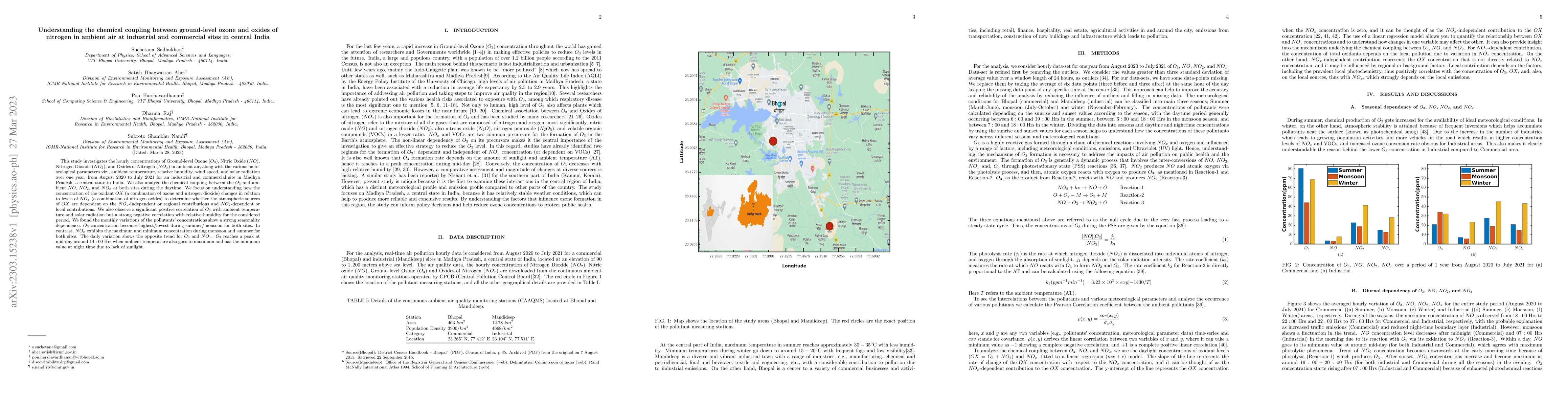Click author name Subroto Shambhu Nandi
Screen dimensions: 1568x406
click(158, 136)
